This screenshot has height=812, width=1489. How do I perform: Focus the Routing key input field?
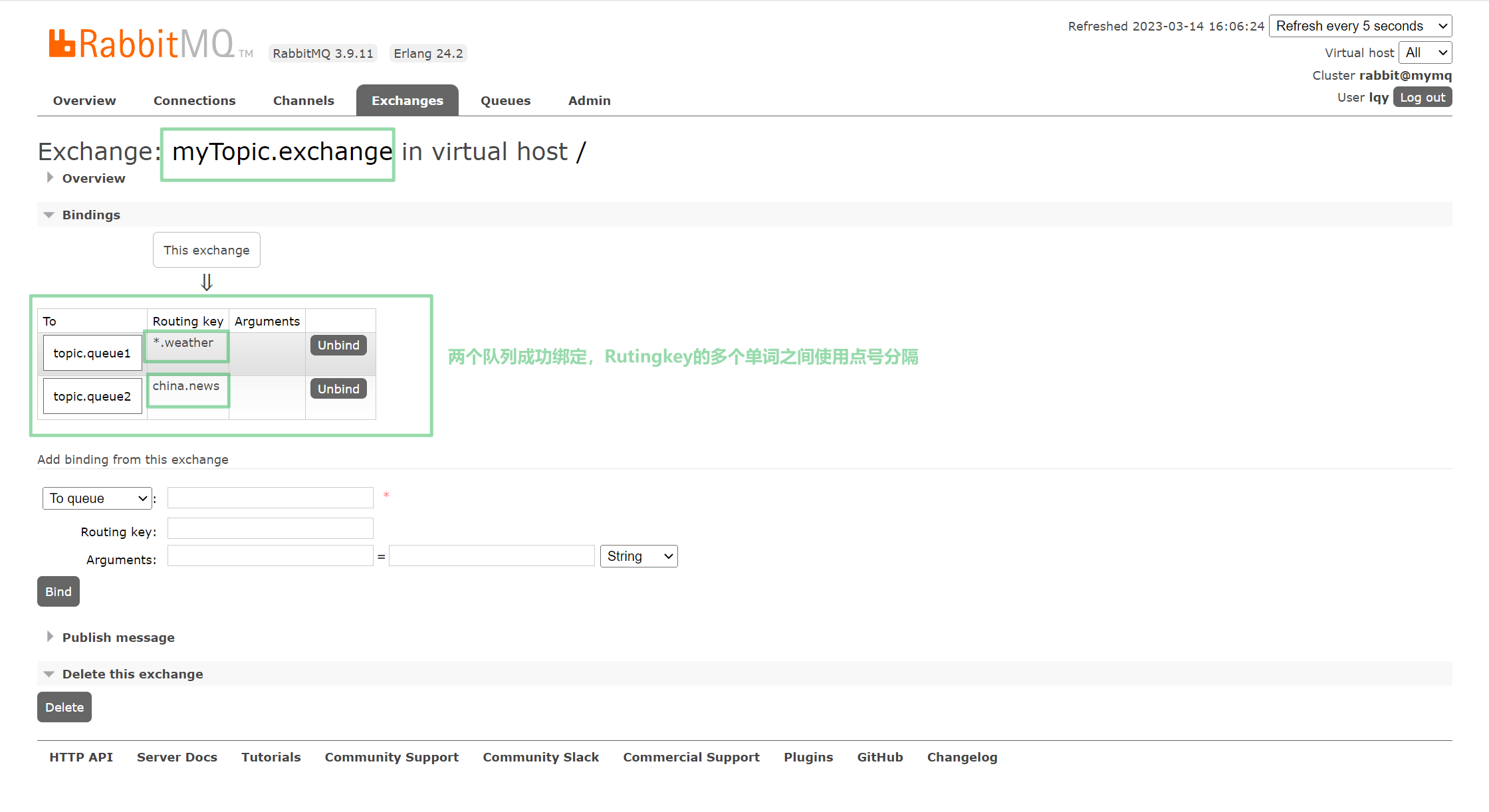coord(270,529)
